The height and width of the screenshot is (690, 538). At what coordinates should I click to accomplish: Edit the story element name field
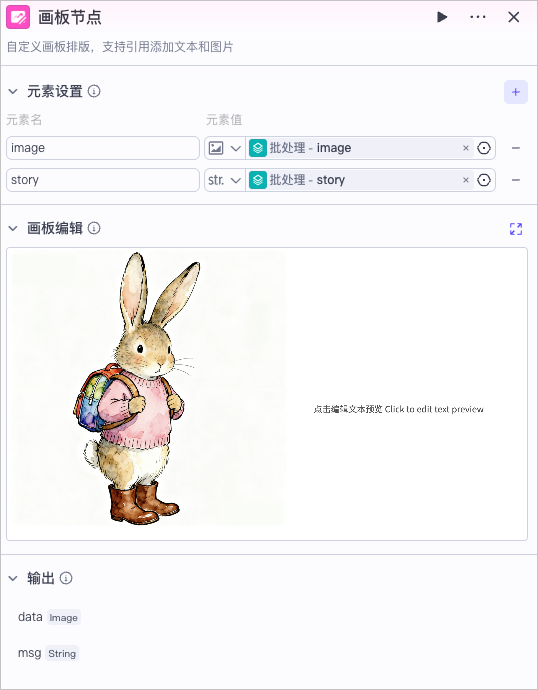pos(103,180)
